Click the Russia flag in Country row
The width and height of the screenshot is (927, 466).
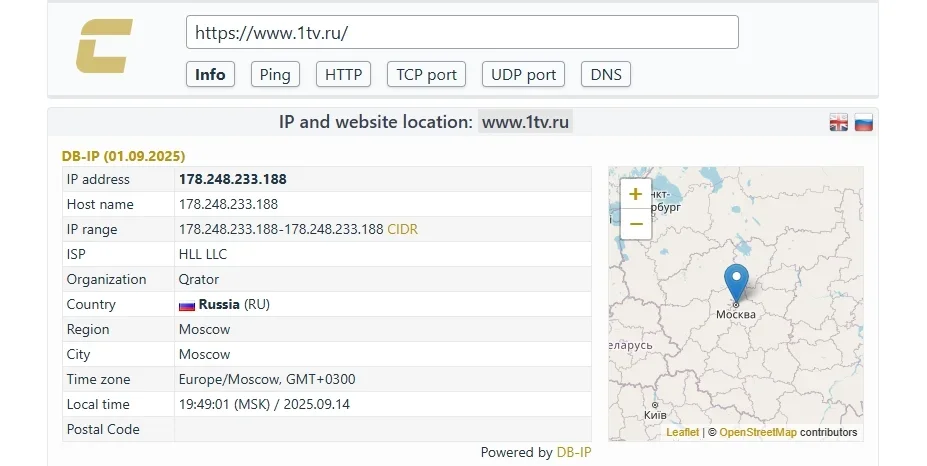coord(187,305)
